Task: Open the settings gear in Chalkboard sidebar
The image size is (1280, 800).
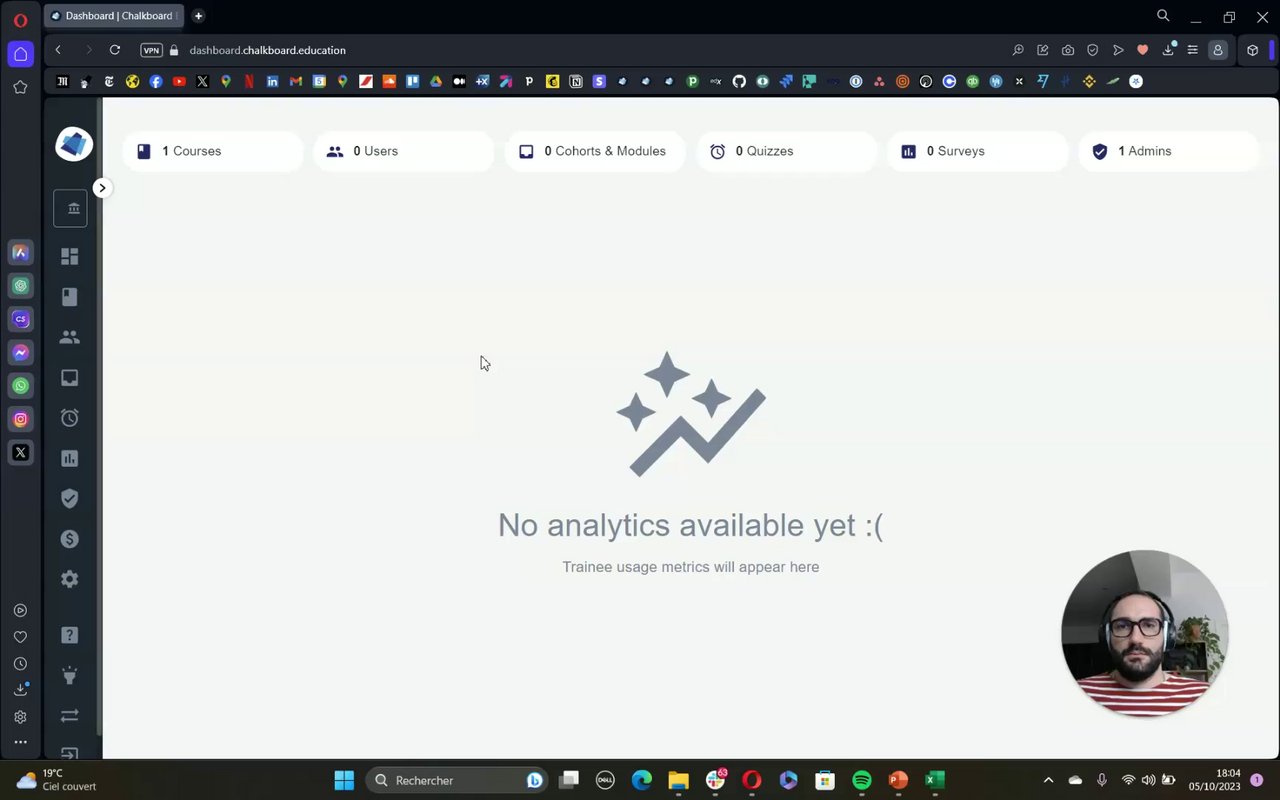Action: [x=69, y=579]
